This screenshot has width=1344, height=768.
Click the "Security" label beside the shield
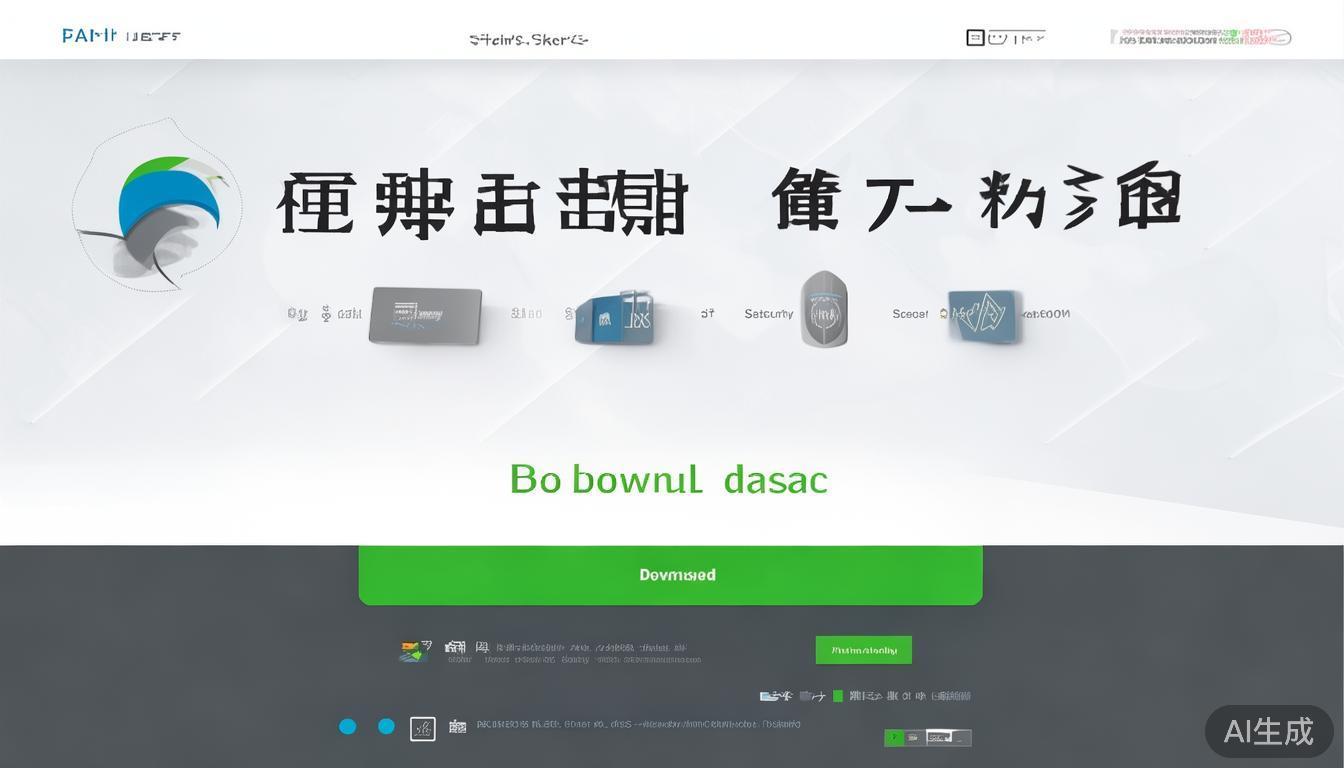pos(768,314)
